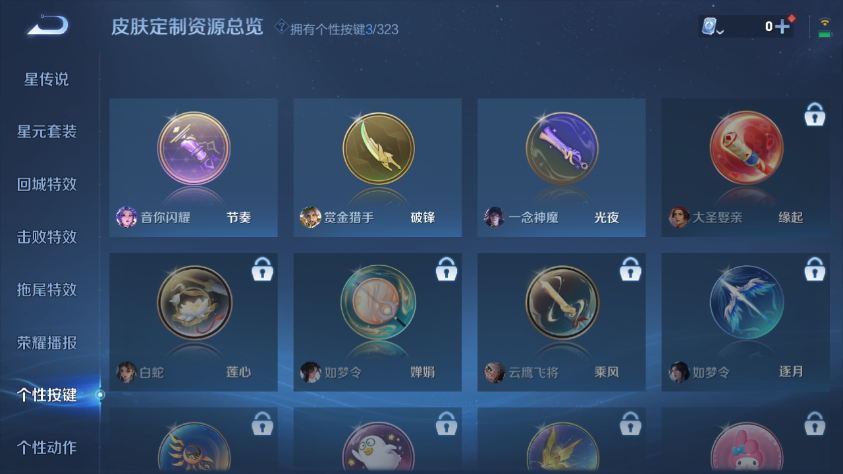This screenshot has width=843, height=474.
Task: Select the pink My Melody key thumbnail
Action: pos(746,448)
